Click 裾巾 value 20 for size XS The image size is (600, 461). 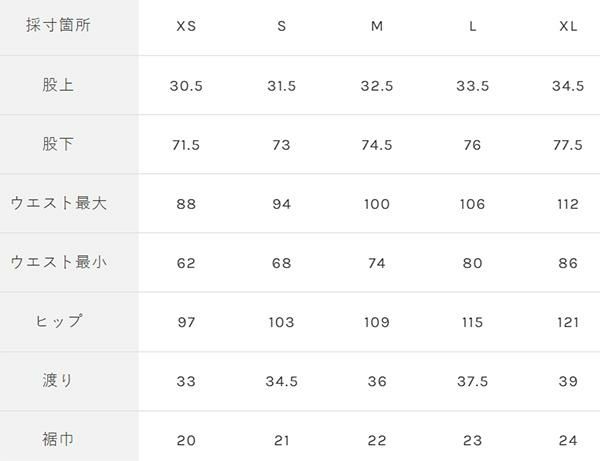185,438
